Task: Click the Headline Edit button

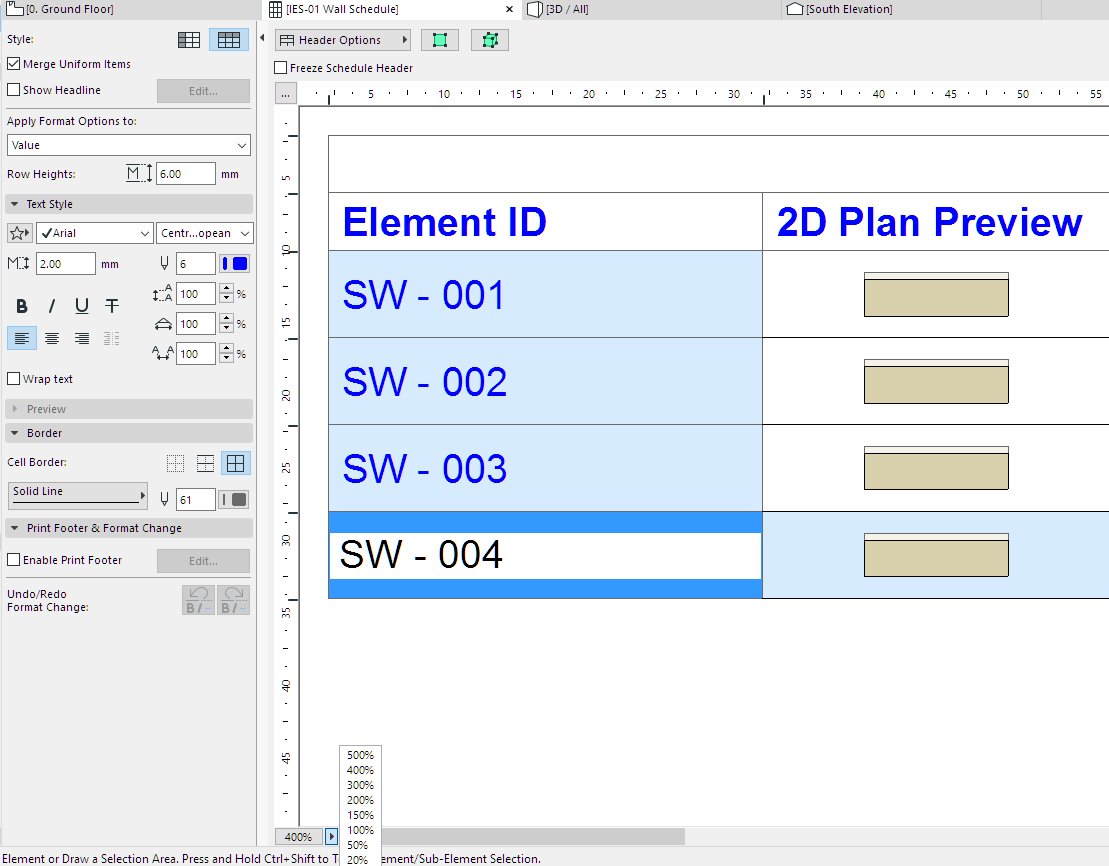Action: 204,91
